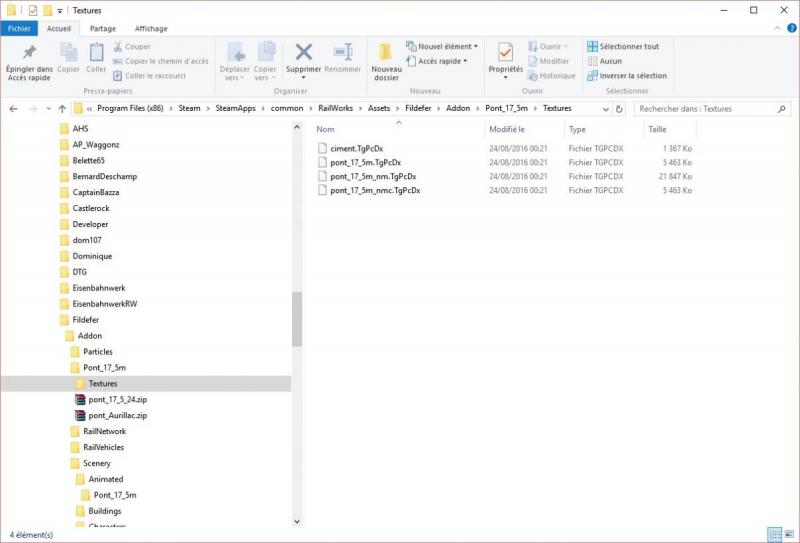Open the Nouvel élément dropdown

442,46
